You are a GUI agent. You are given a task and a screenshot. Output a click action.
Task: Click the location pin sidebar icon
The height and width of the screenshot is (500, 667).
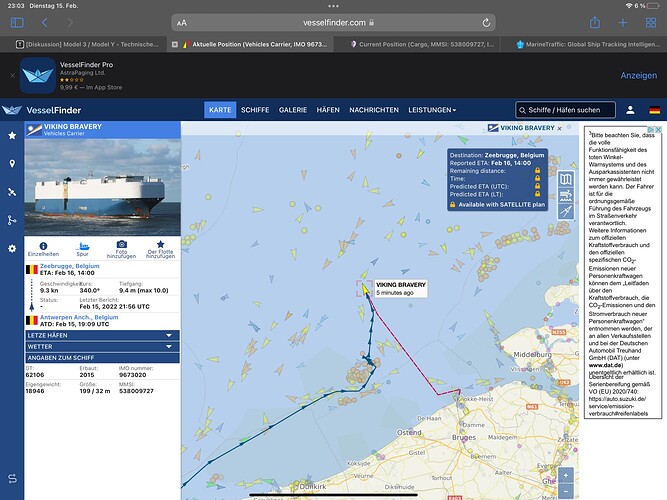click(x=12, y=164)
